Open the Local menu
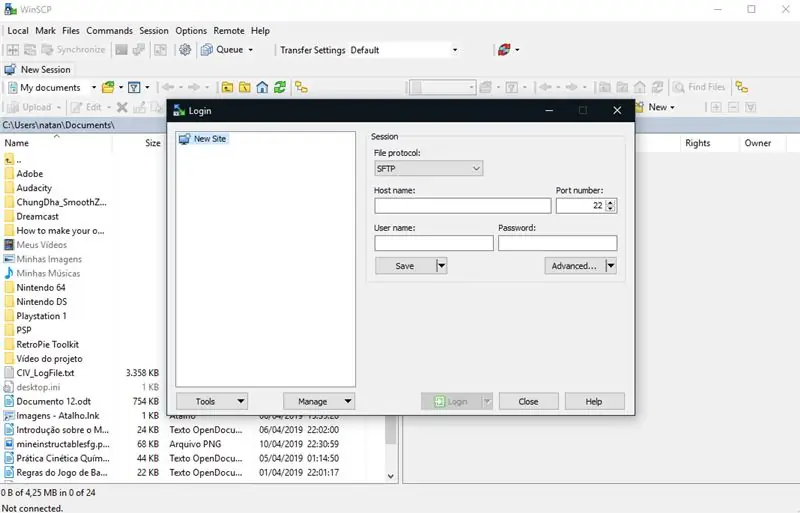 (x=18, y=31)
